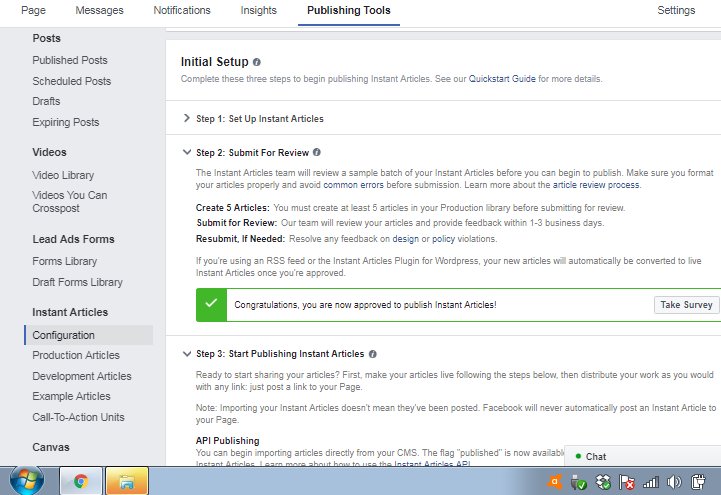
Task: Open Call-To-Action Units in sidebar
Action: click(x=78, y=417)
